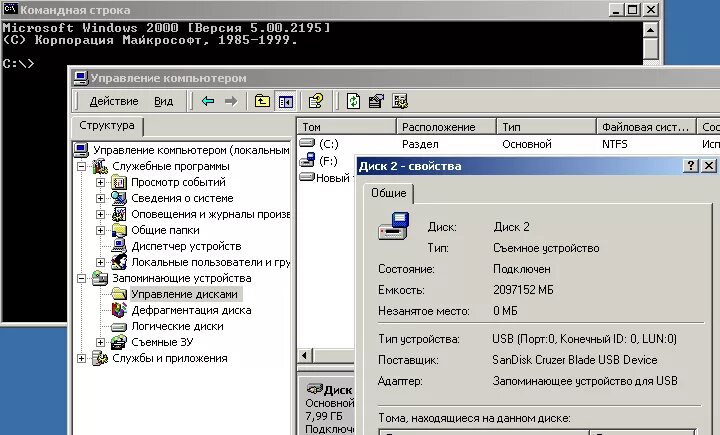The height and width of the screenshot is (435, 720).
Task: Click the Логические диски icon
Action: tap(119, 327)
